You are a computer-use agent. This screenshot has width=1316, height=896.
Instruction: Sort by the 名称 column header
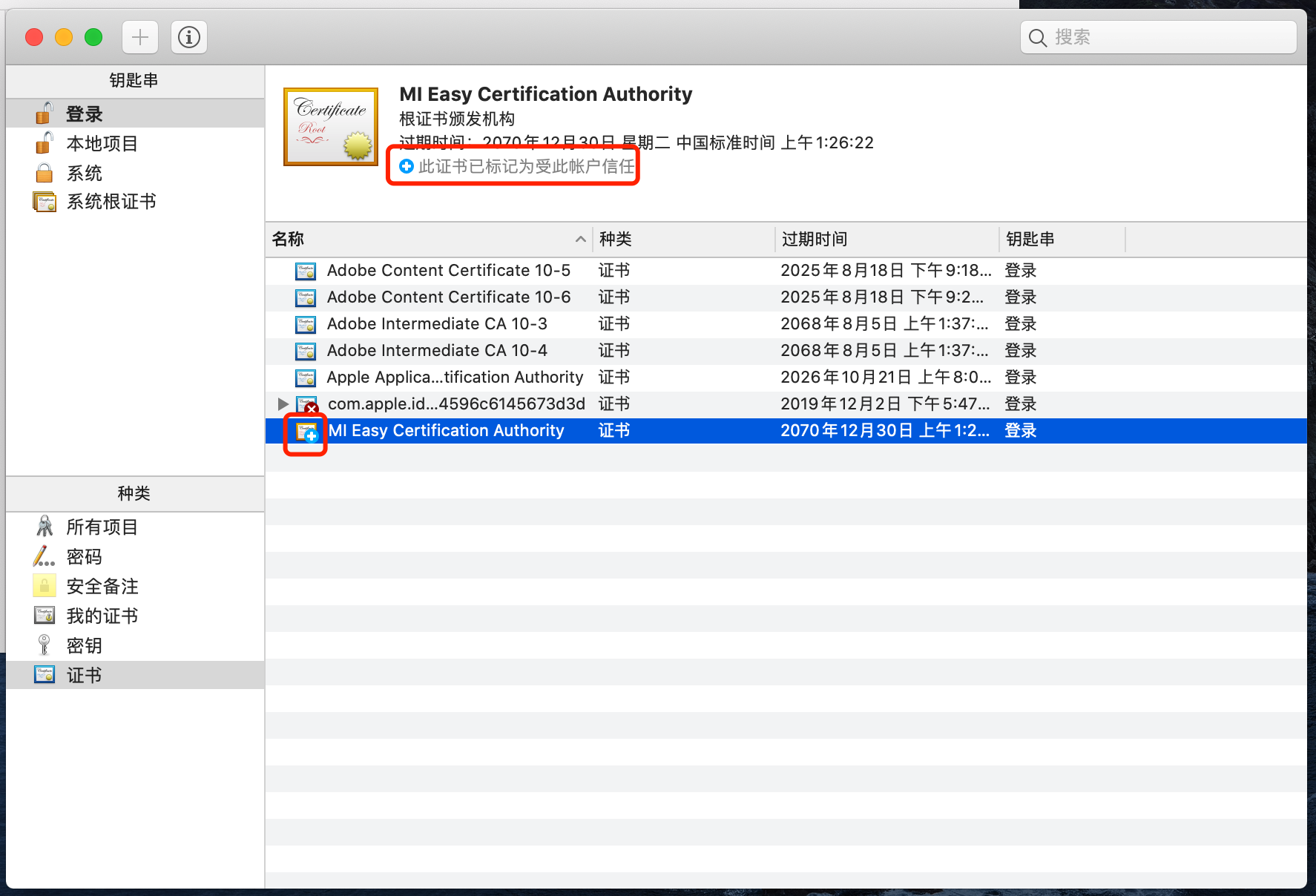429,240
